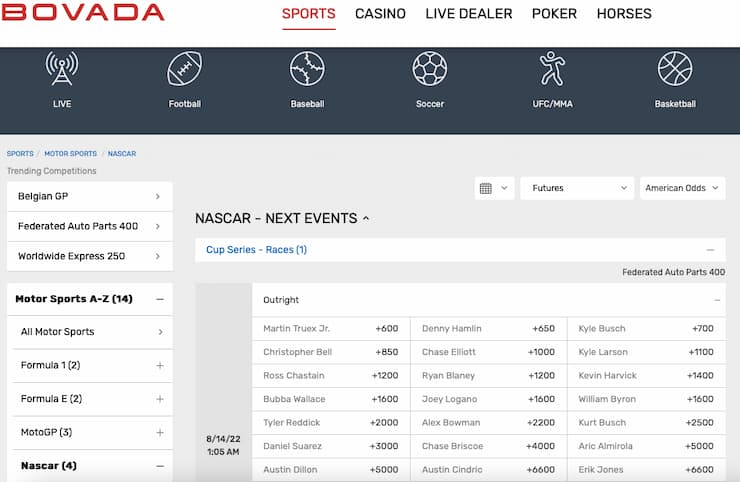Image resolution: width=740 pixels, height=482 pixels.
Task: Open Belgian GP trending competition
Action: pos(90,196)
